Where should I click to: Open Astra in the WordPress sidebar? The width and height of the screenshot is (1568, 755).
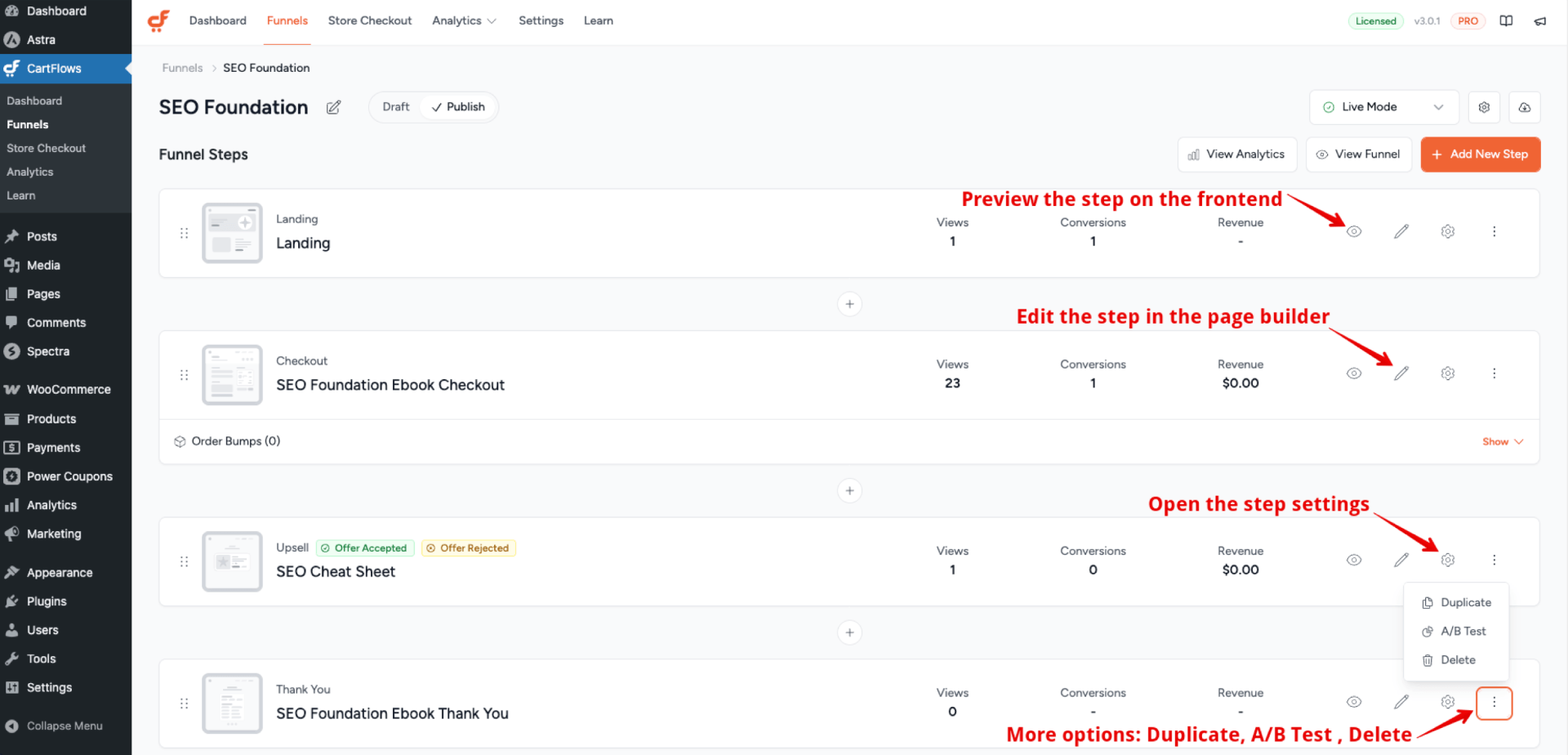pos(65,39)
